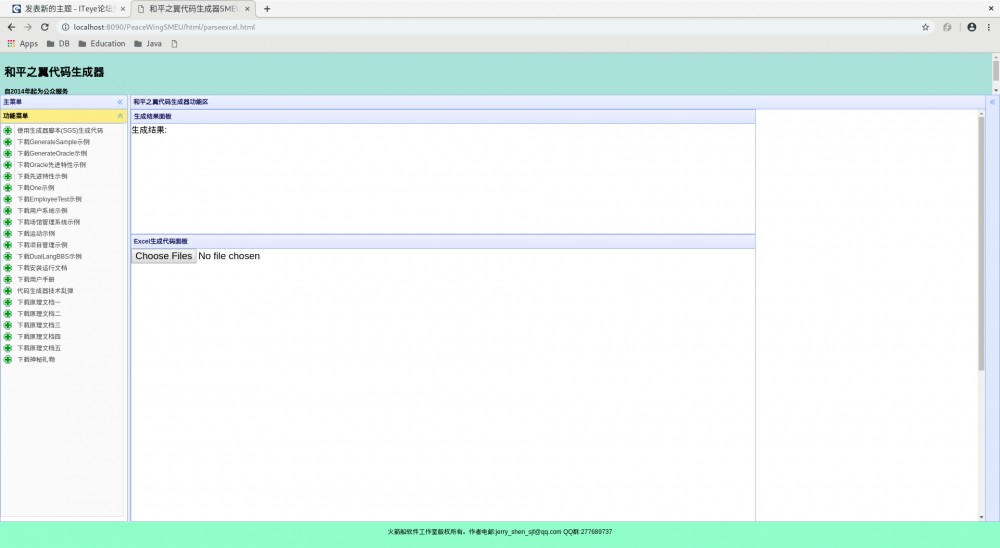This screenshot has height=548, width=1000.
Task: Select 下载原理文档五 in function menu
Action: [x=39, y=348]
